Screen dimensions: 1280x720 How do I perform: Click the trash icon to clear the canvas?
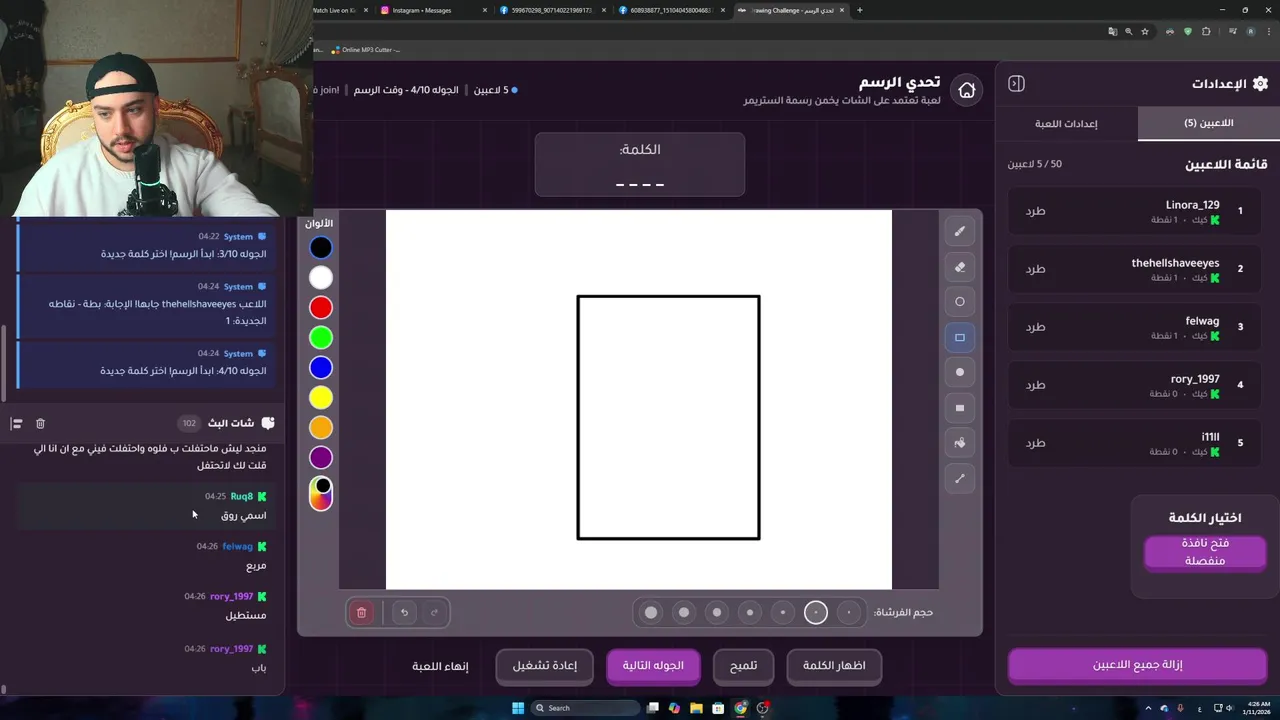coord(362,612)
